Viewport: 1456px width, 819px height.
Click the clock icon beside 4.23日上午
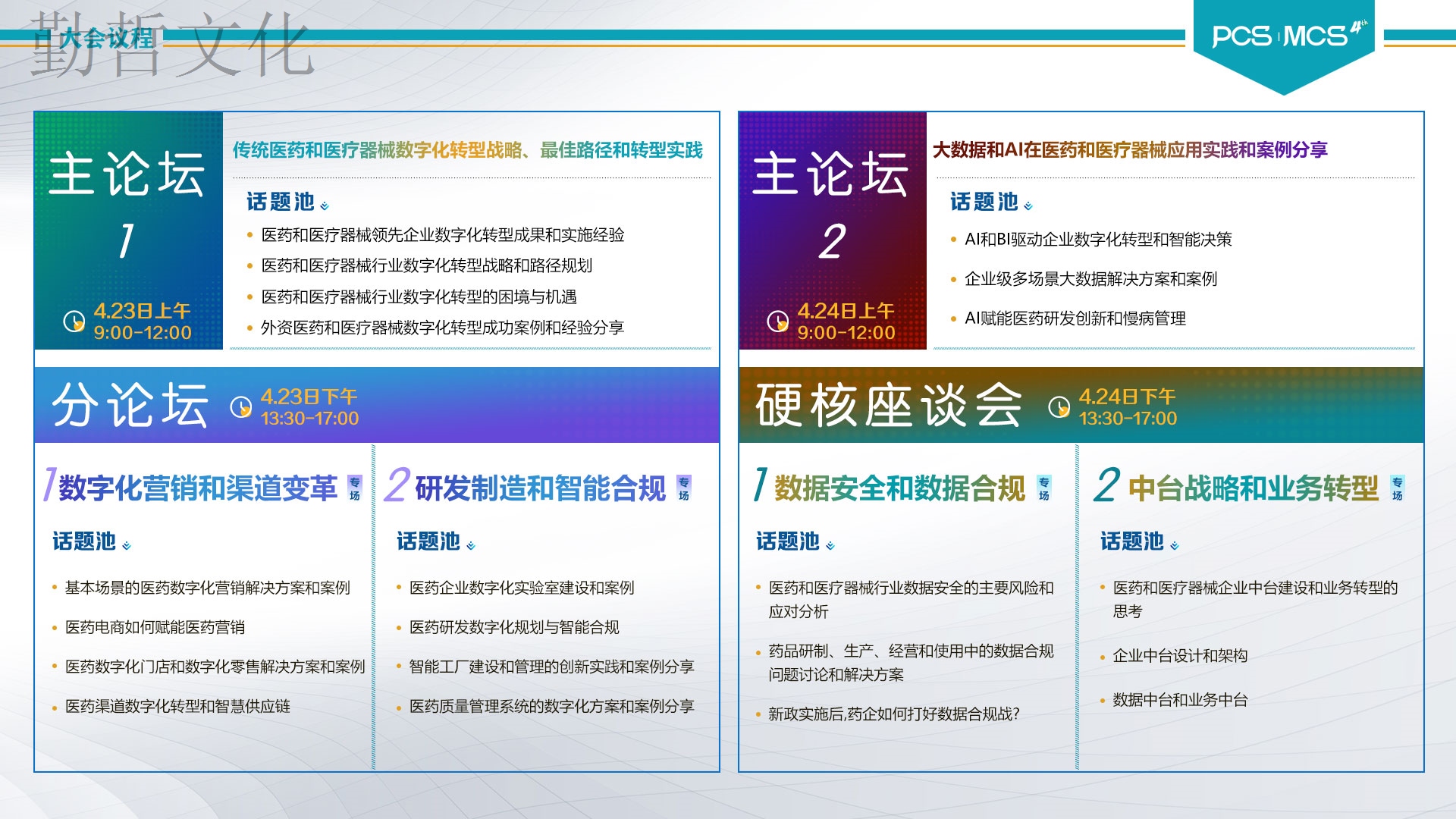coord(74,322)
